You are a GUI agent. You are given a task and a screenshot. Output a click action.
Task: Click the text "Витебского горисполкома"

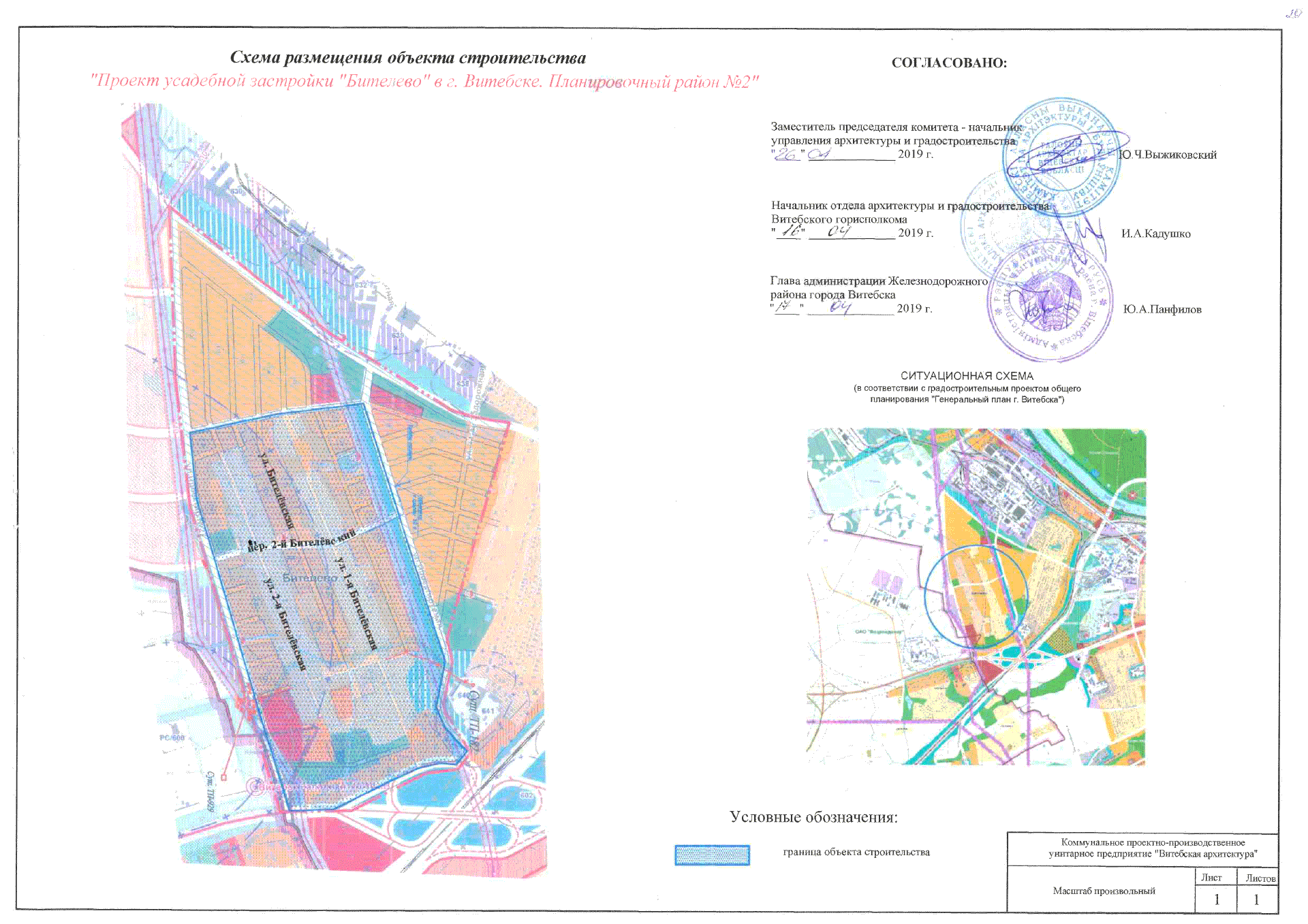pyautogui.click(x=839, y=219)
